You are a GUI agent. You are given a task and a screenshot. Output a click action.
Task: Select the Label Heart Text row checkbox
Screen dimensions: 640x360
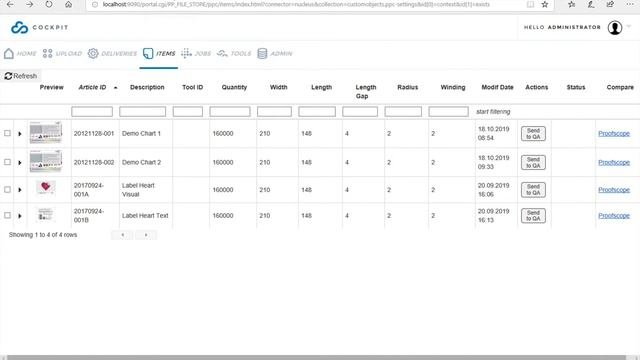point(7,215)
